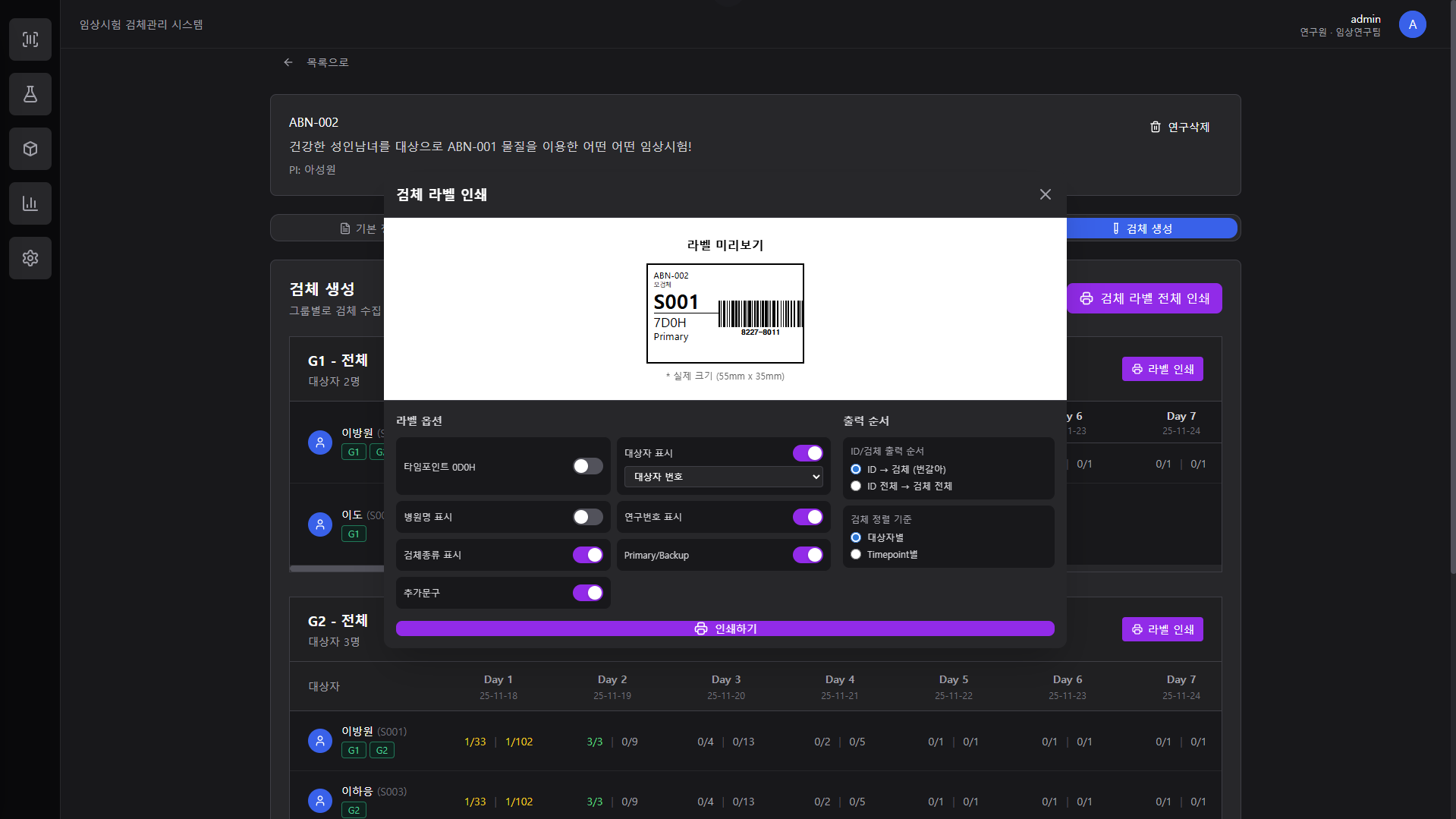Click the admin avatar circle
Viewport: 1456px width, 819px height.
tap(1412, 24)
